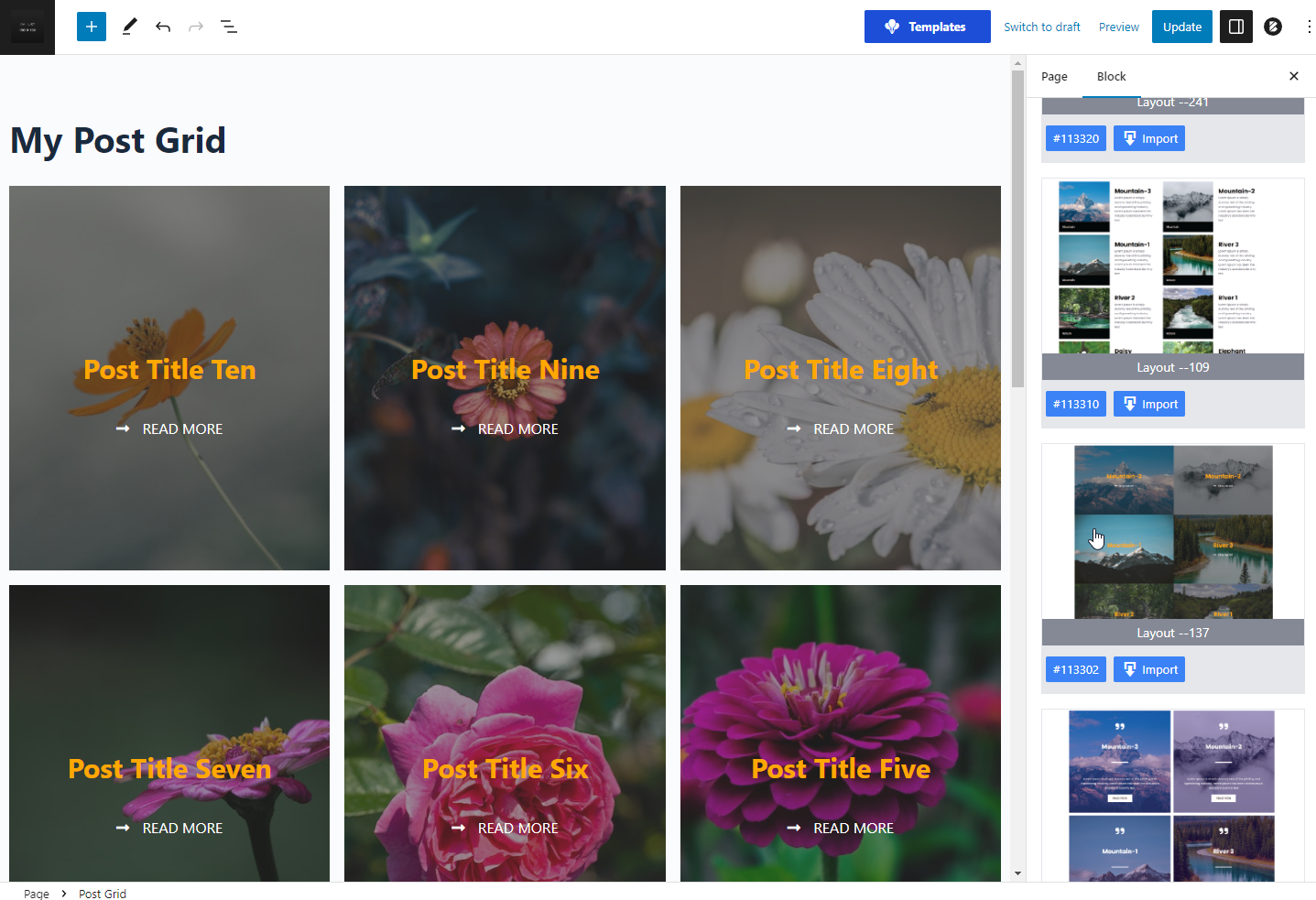Click the arrow icon beside Post Title Seven's Read More
Screen dimensions: 1316x900
point(123,828)
